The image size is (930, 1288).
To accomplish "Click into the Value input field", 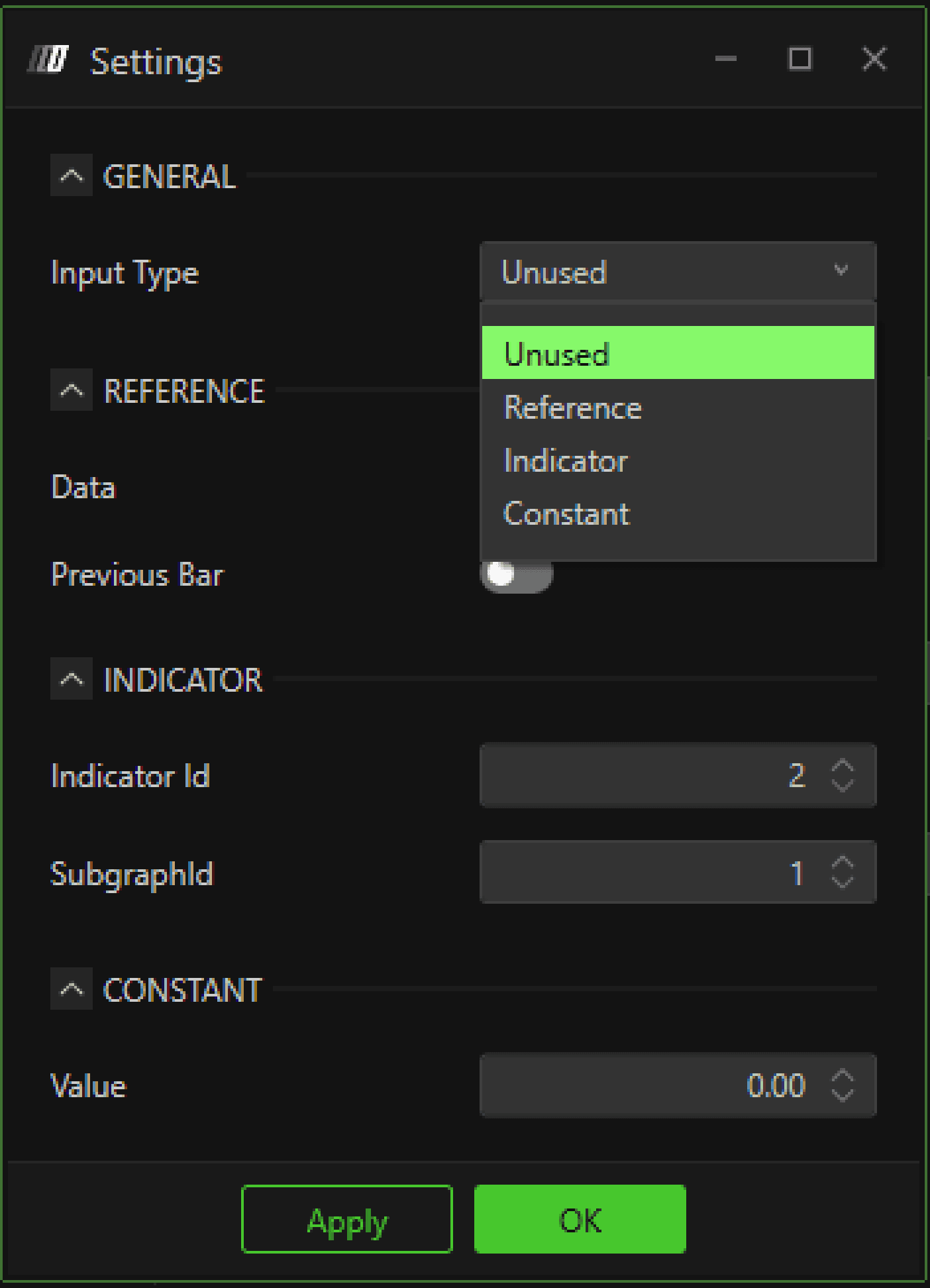I will tap(649, 1085).
